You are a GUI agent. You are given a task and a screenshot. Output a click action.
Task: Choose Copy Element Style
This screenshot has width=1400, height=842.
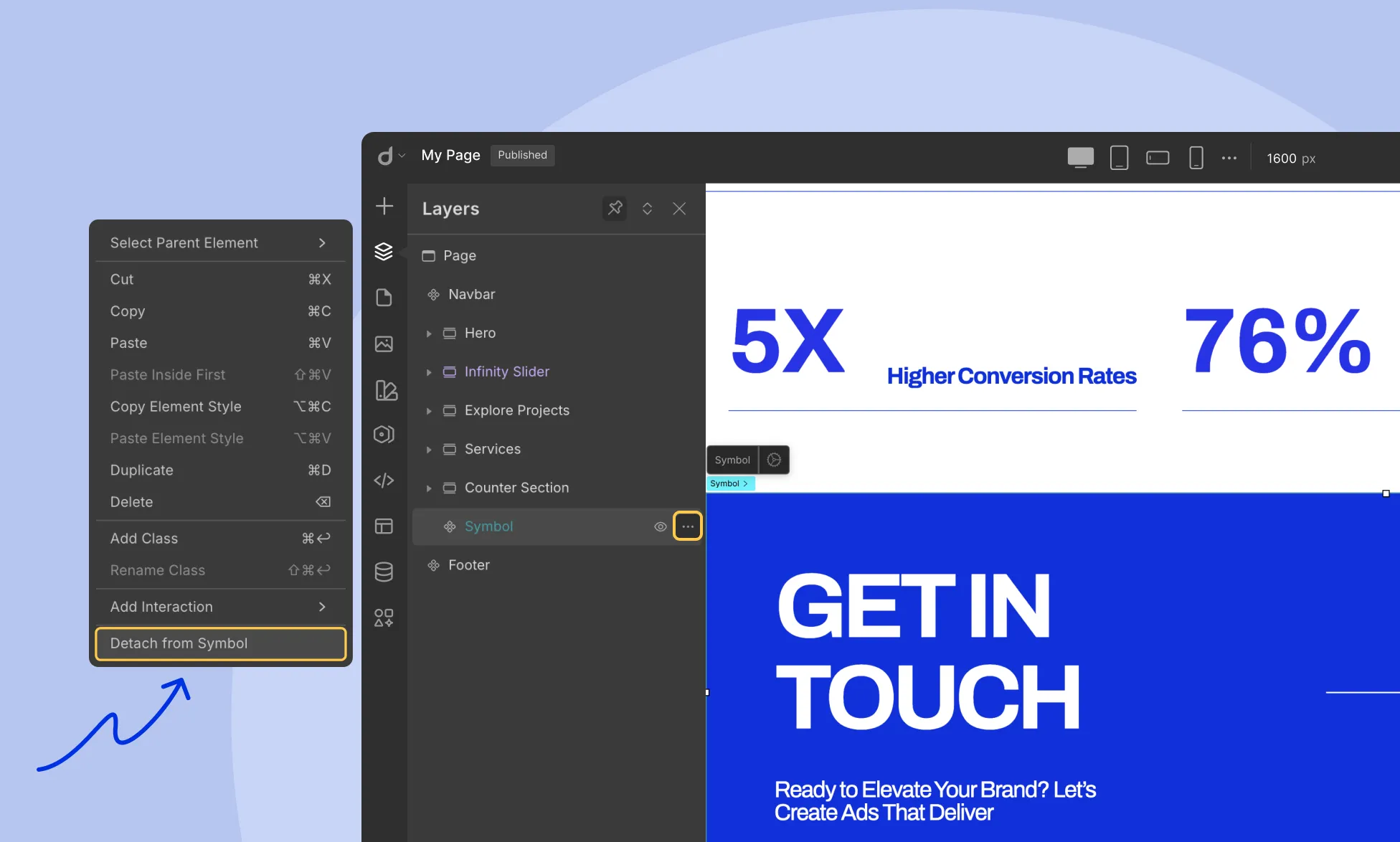tap(220, 407)
